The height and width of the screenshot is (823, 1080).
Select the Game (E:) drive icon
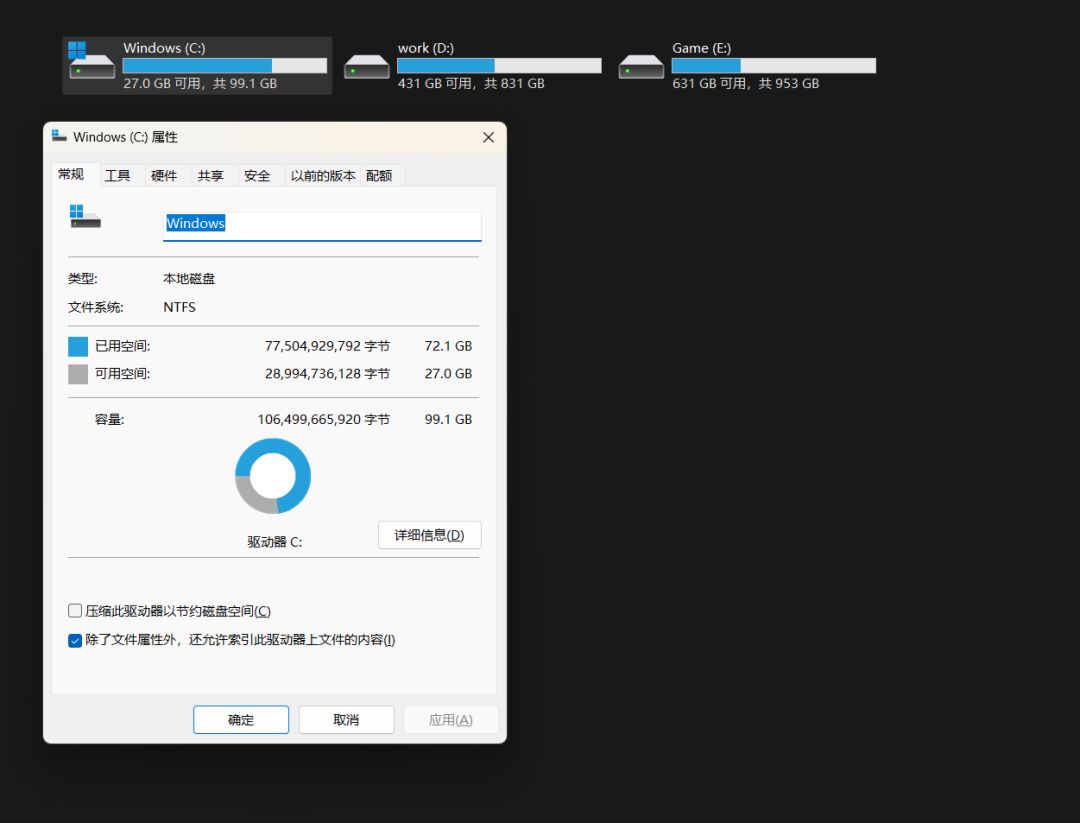(x=641, y=64)
